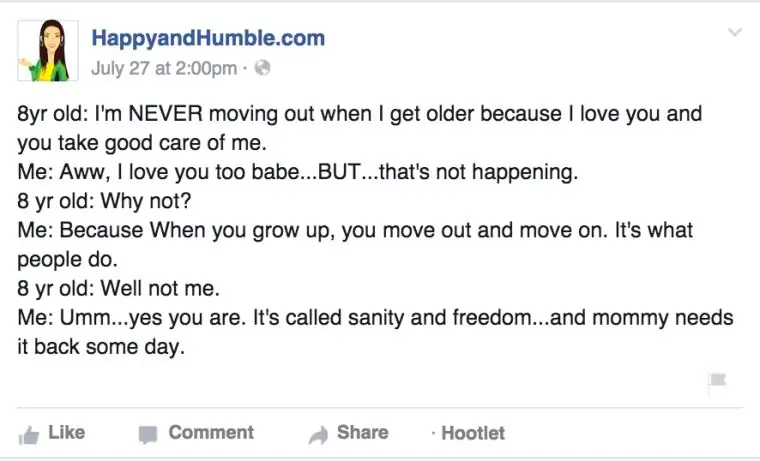Open the Hootlet link
760x461 pixels.
[x=473, y=433]
